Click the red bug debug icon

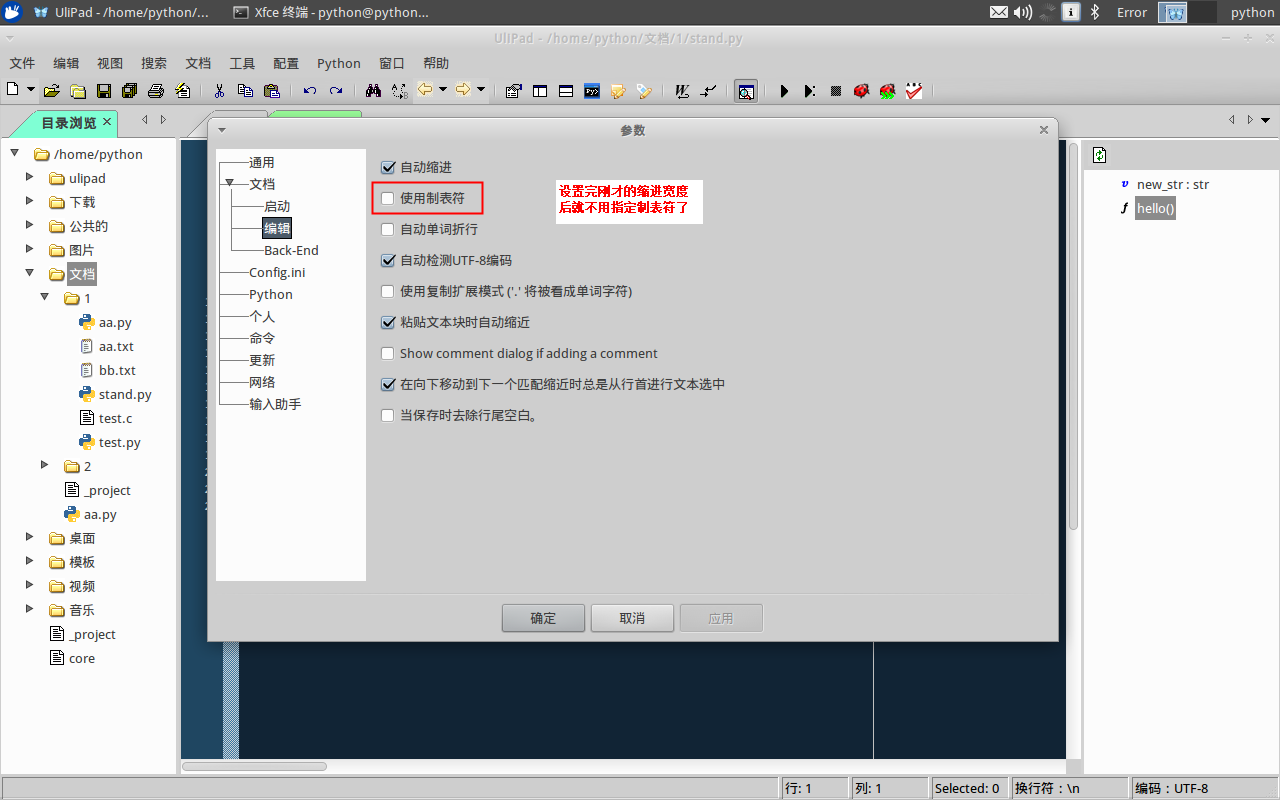tap(861, 91)
